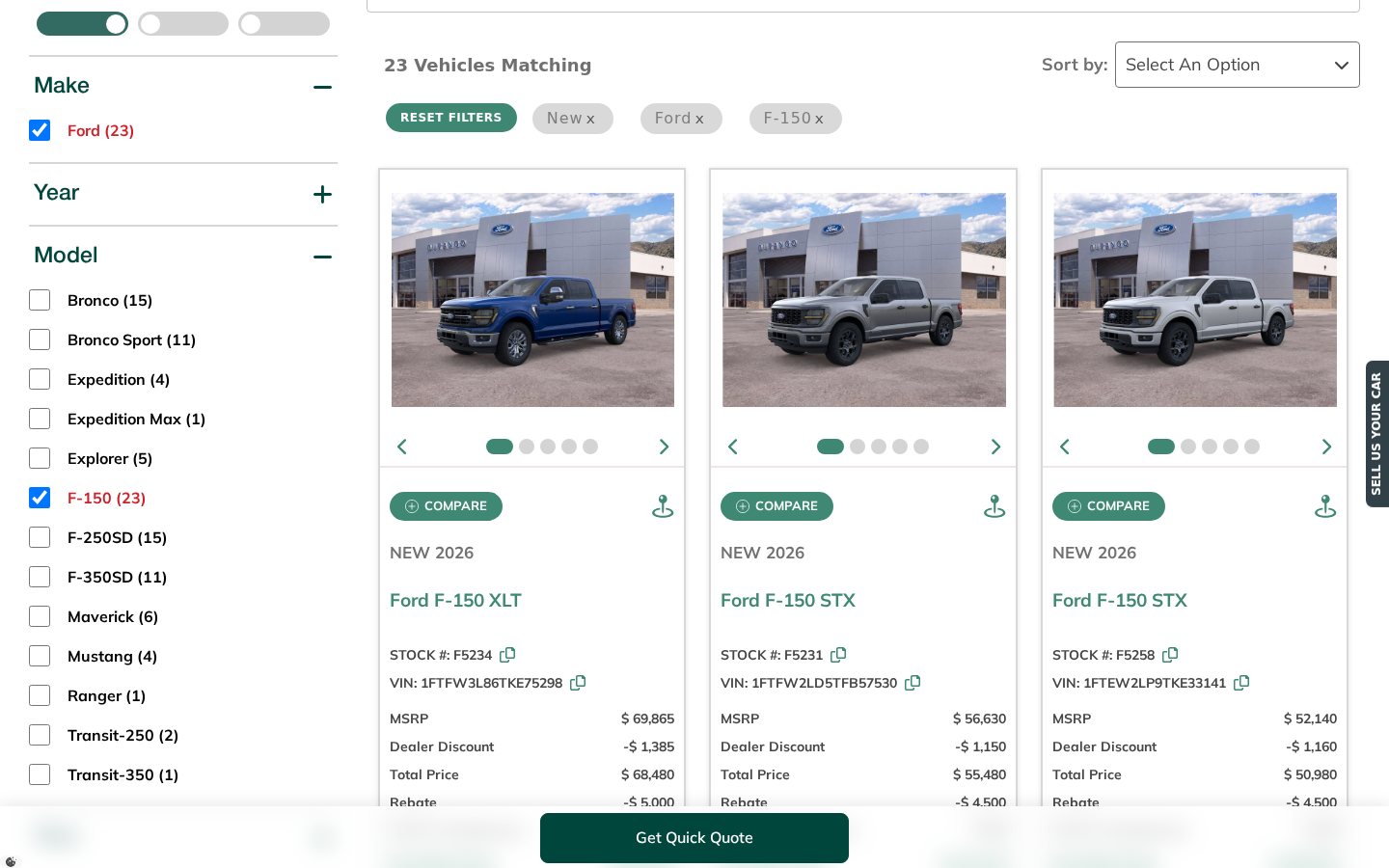Screen dimensions: 1389x868
Task: Open location pin icon for stock F5231
Action: point(994,506)
